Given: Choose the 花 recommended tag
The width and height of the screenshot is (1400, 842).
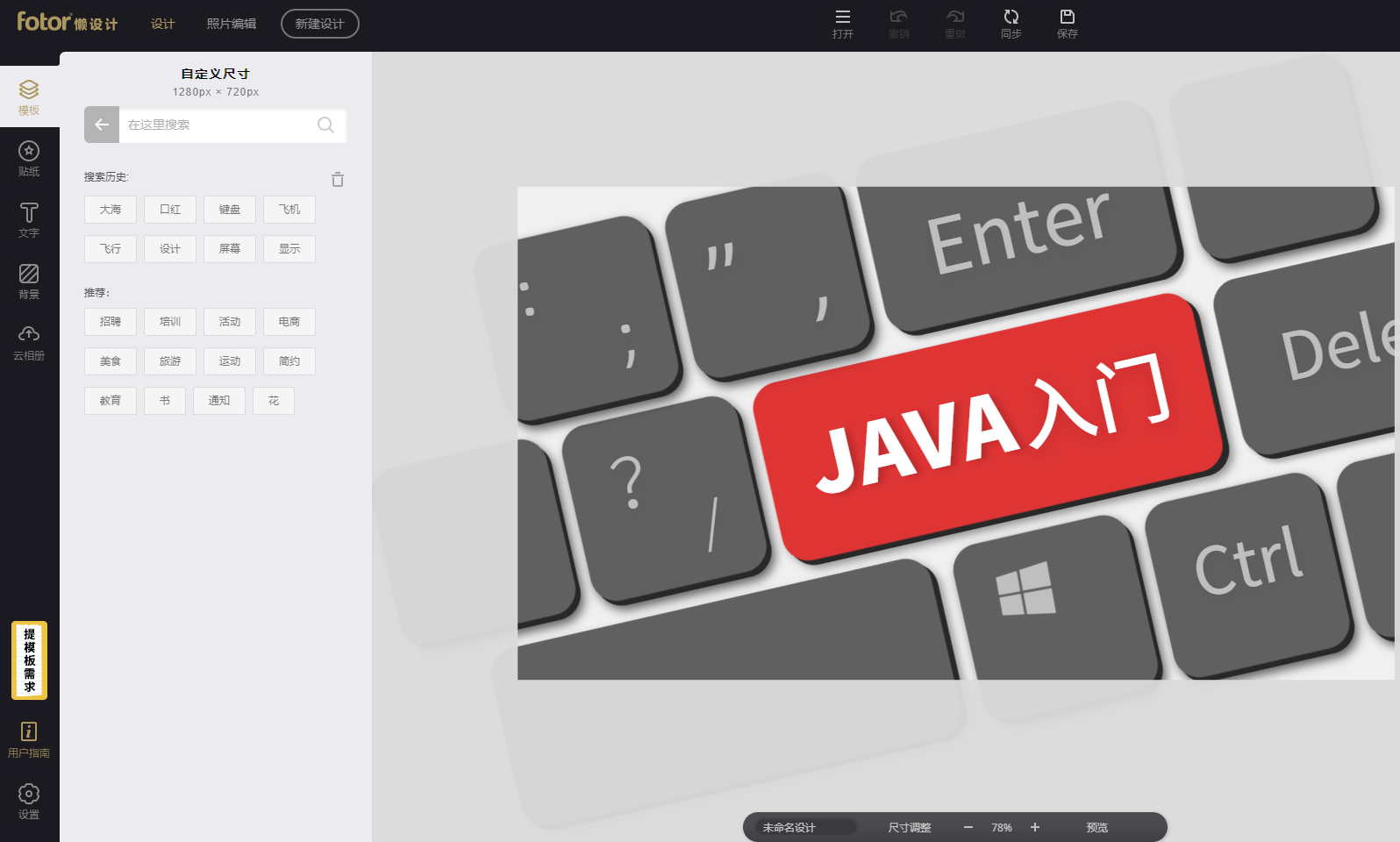Looking at the screenshot, I should pos(274,401).
